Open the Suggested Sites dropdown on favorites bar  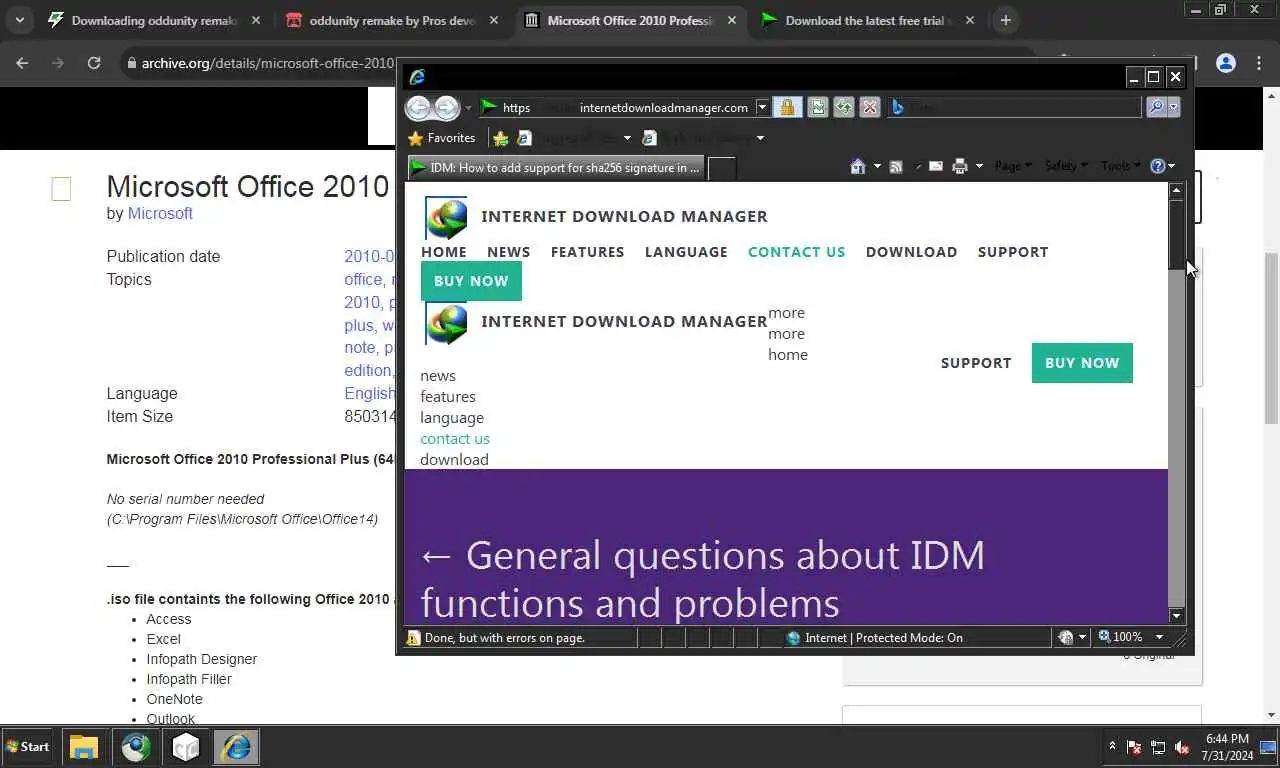tap(627, 138)
